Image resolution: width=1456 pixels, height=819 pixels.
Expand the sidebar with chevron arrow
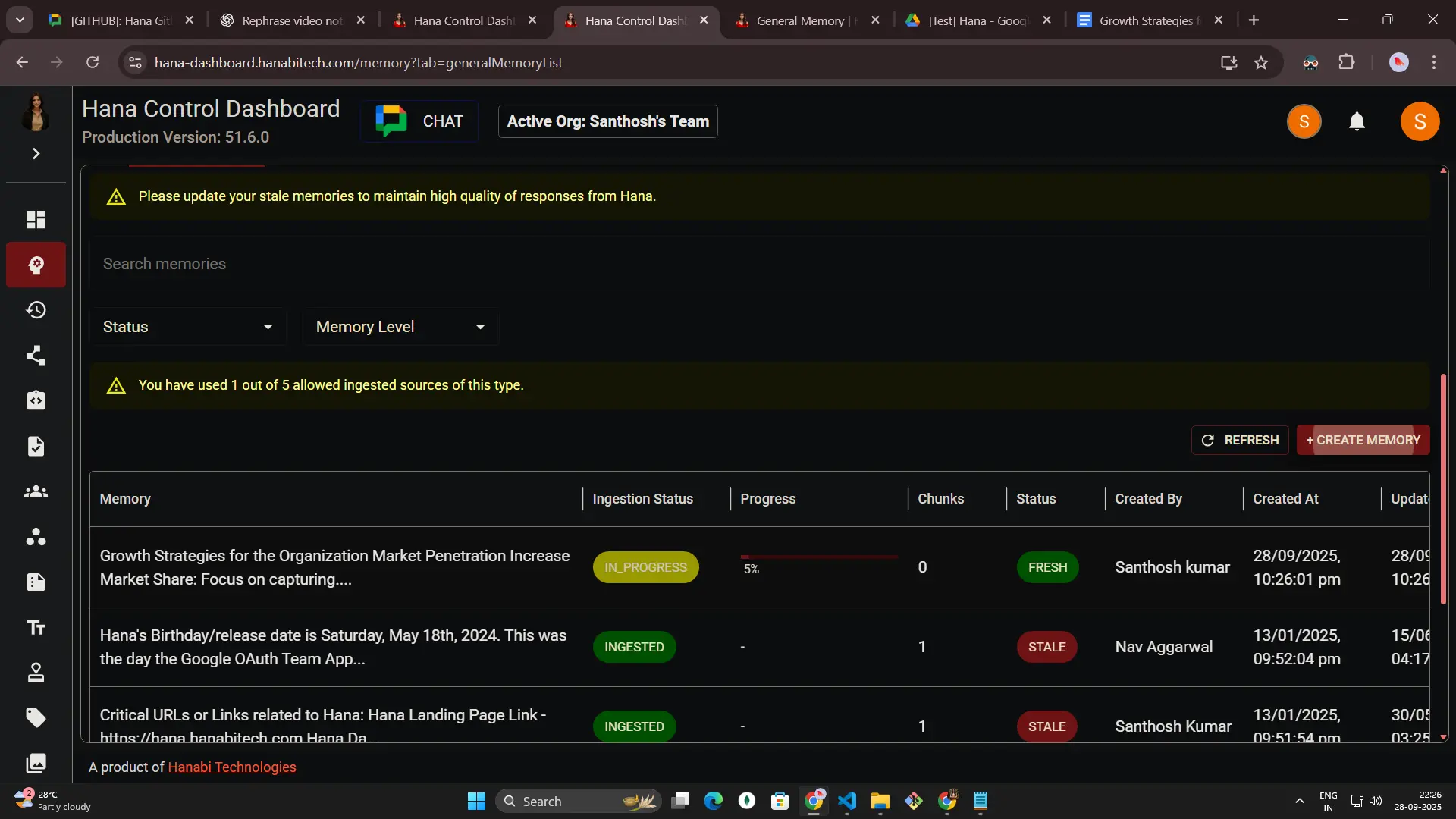[x=36, y=154]
